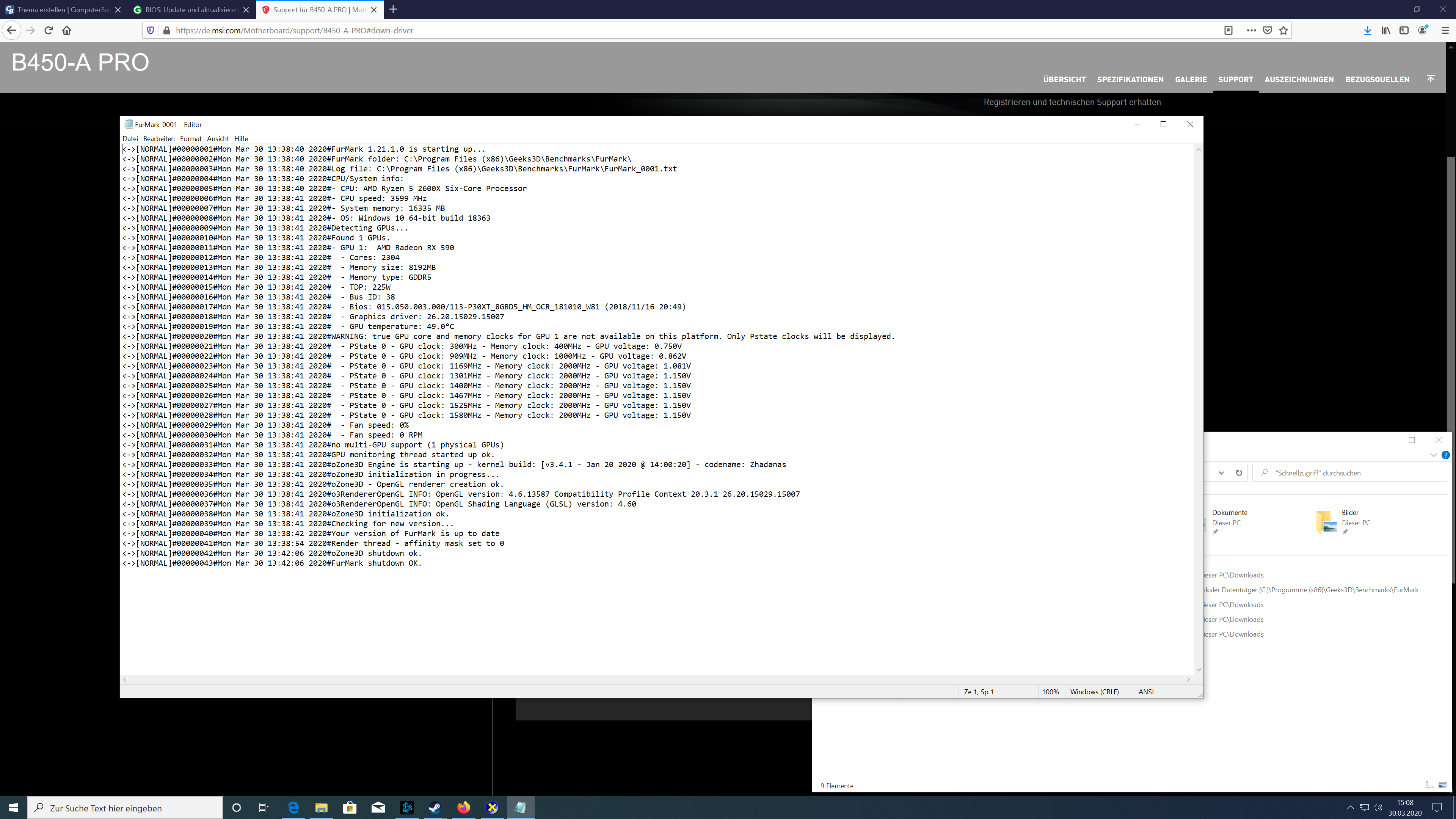Open the Firefox downloads arrow icon

coord(1367,30)
